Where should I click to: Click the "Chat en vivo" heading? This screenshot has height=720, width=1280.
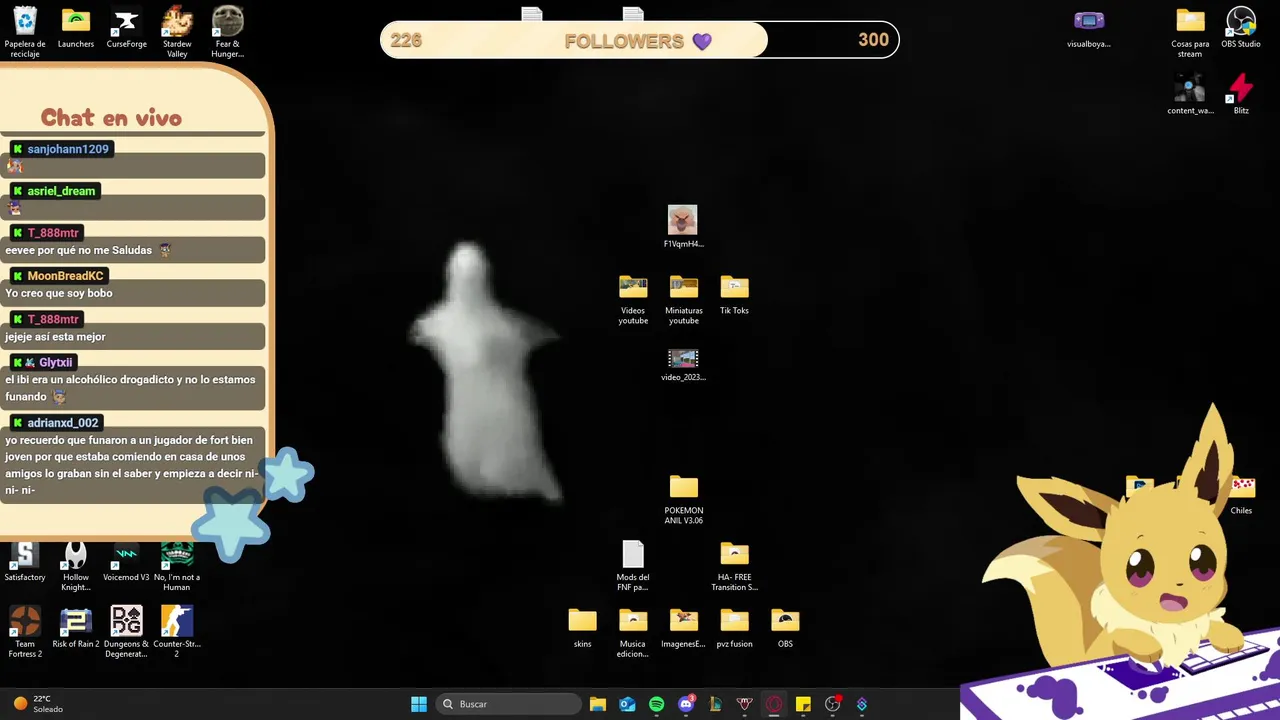[111, 118]
